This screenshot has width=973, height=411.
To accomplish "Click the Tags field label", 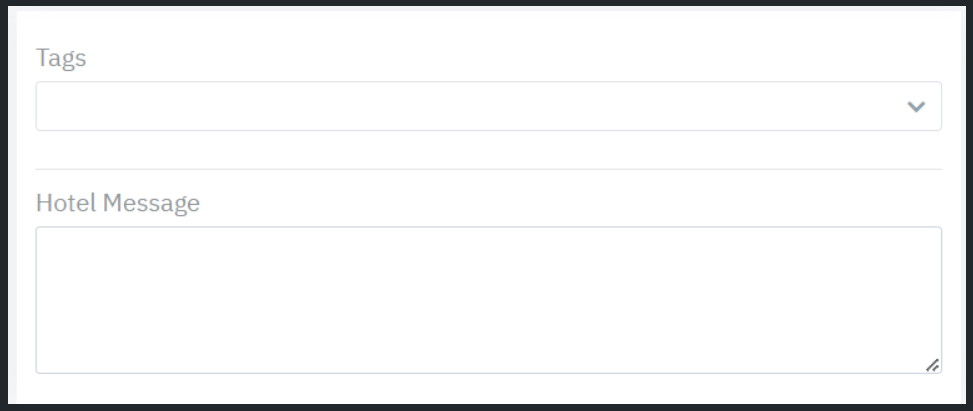I will coord(61,58).
